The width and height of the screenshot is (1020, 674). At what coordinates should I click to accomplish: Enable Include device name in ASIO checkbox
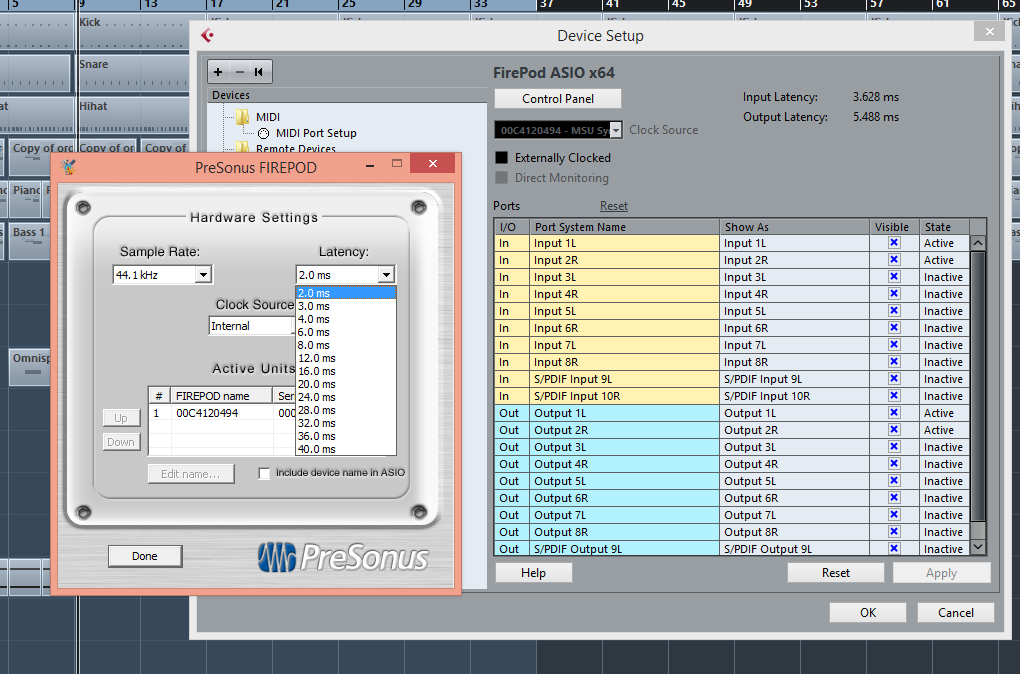(264, 474)
